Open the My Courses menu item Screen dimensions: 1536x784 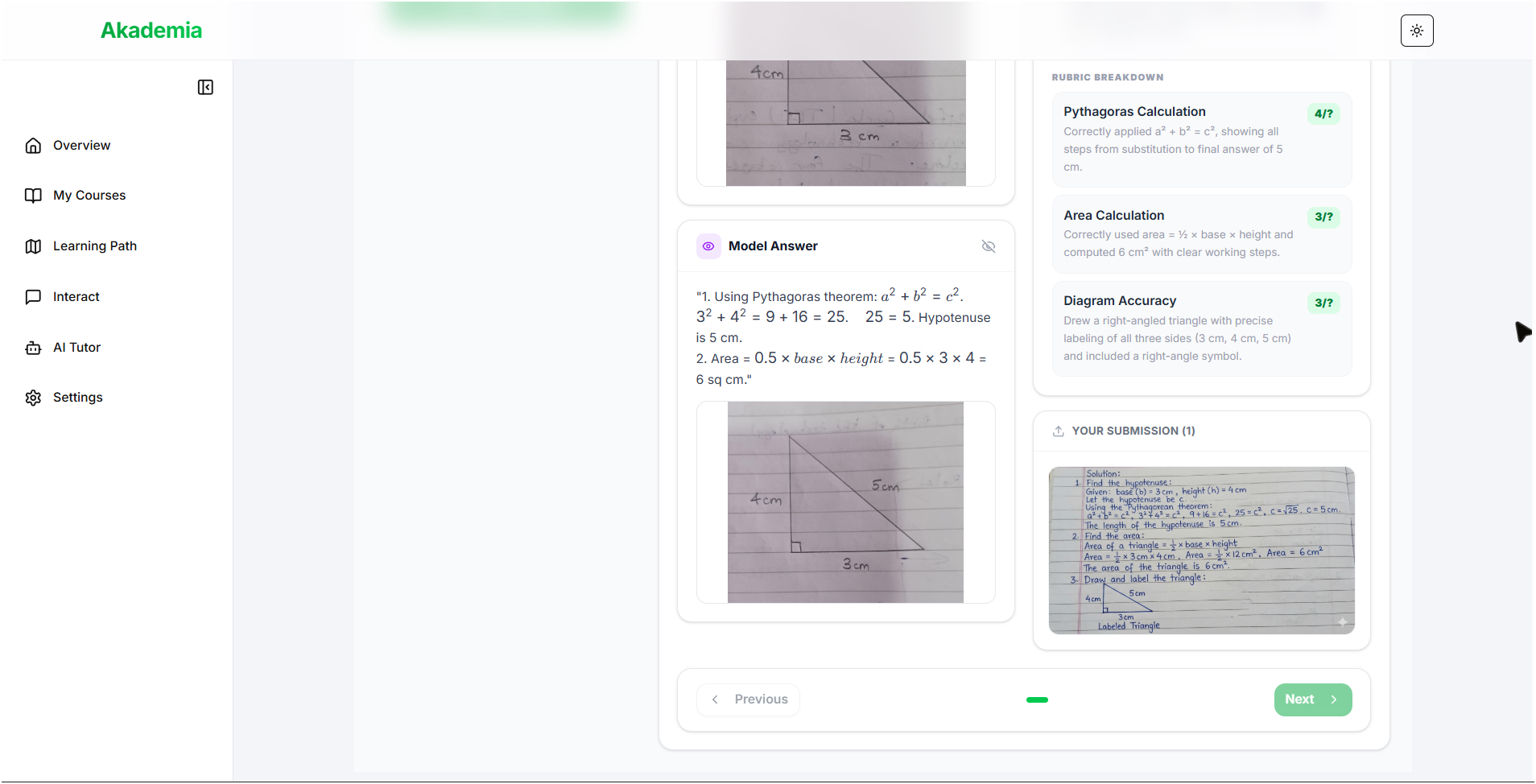89,196
